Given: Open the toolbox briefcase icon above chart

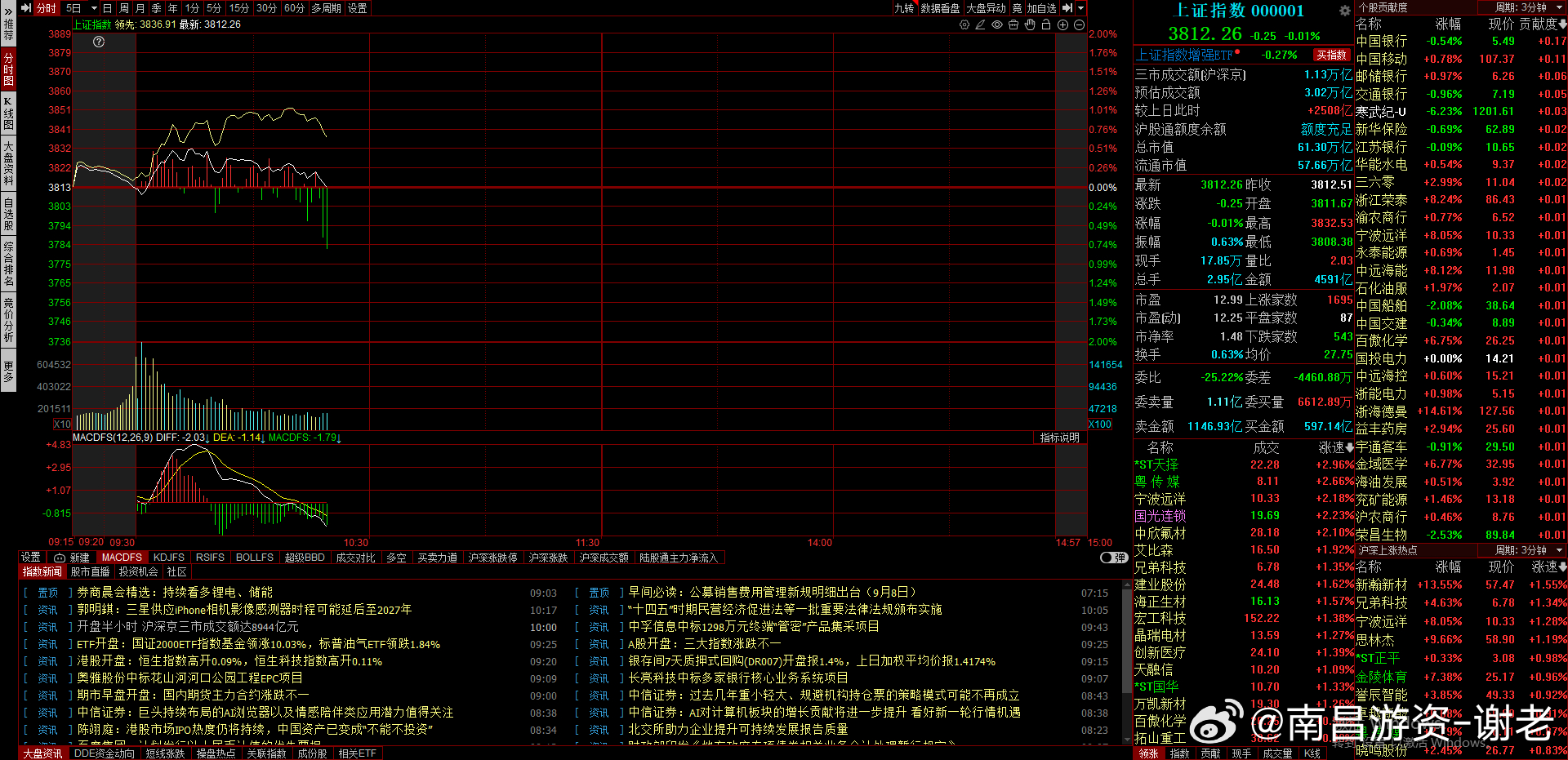Looking at the screenshot, I should click(1013, 25).
